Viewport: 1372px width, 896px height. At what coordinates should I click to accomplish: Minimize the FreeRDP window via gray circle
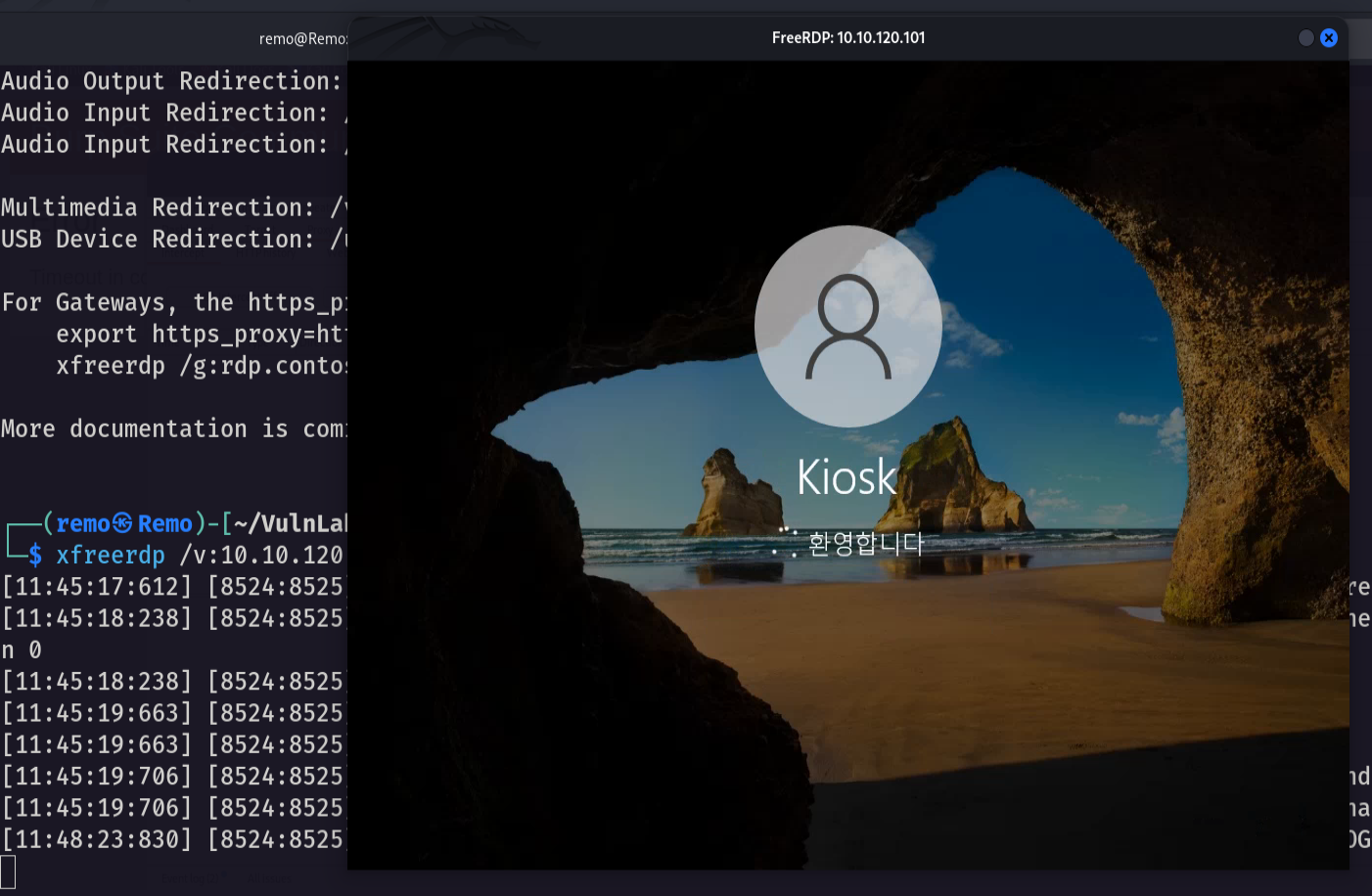click(1305, 38)
